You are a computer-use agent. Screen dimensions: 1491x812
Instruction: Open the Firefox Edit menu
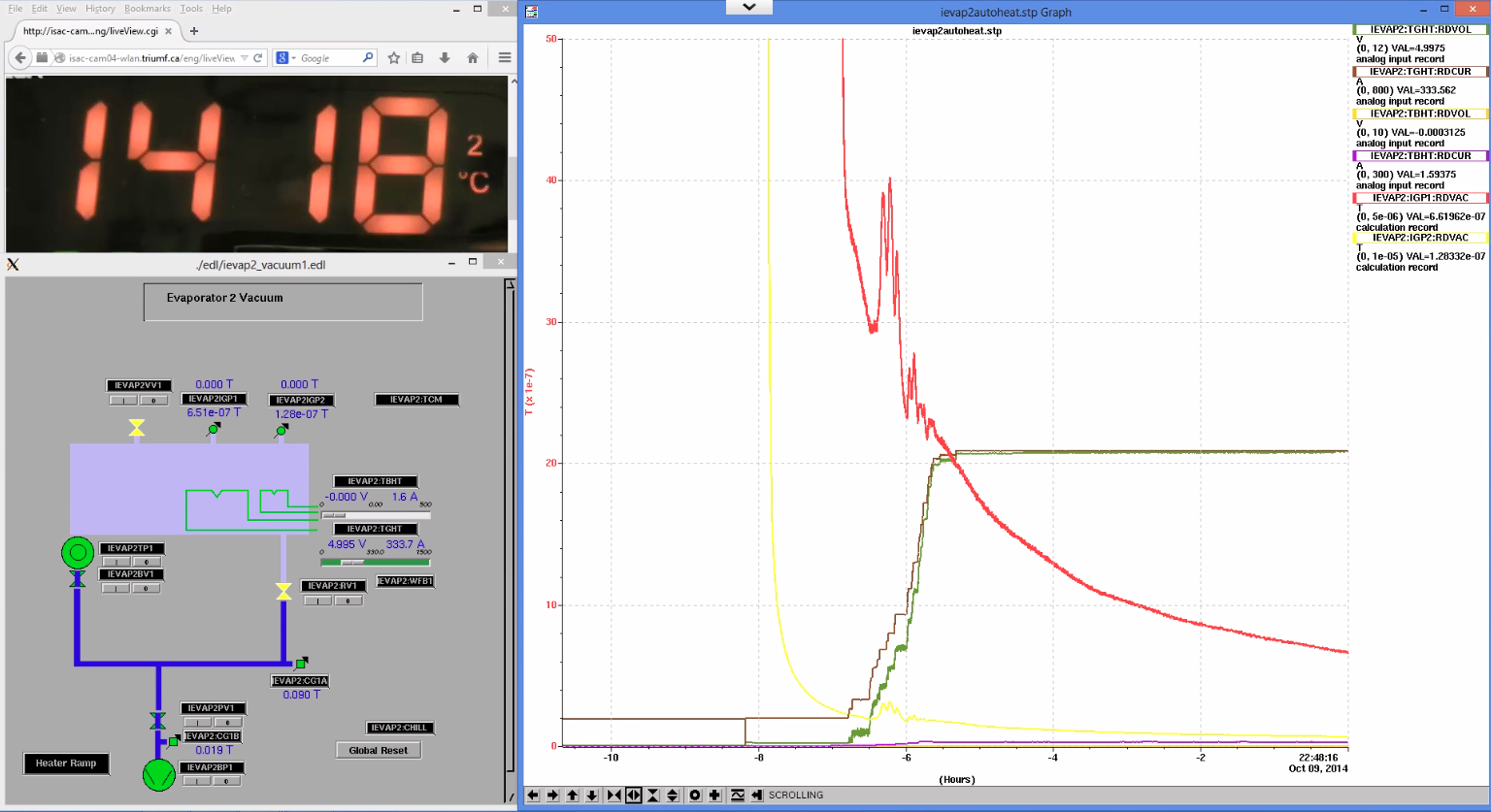[x=39, y=8]
